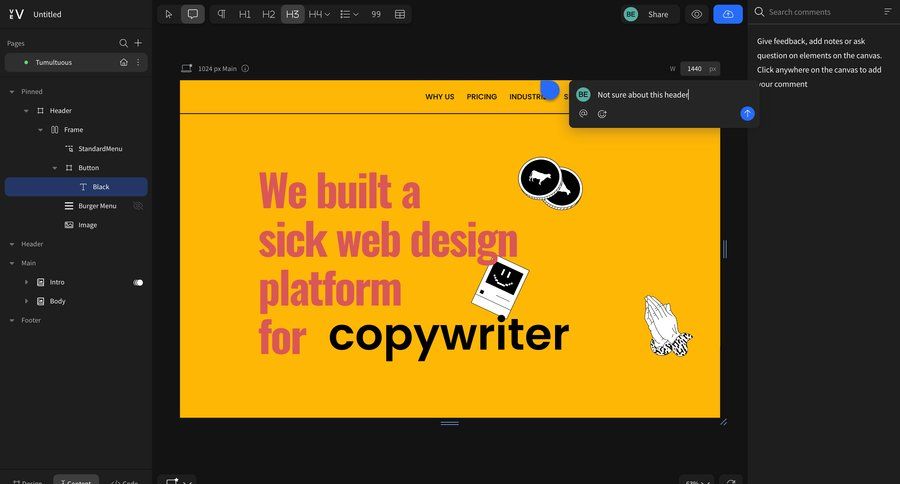The image size is (900, 484).
Task: Focus the Search comments field
Action: coord(818,12)
